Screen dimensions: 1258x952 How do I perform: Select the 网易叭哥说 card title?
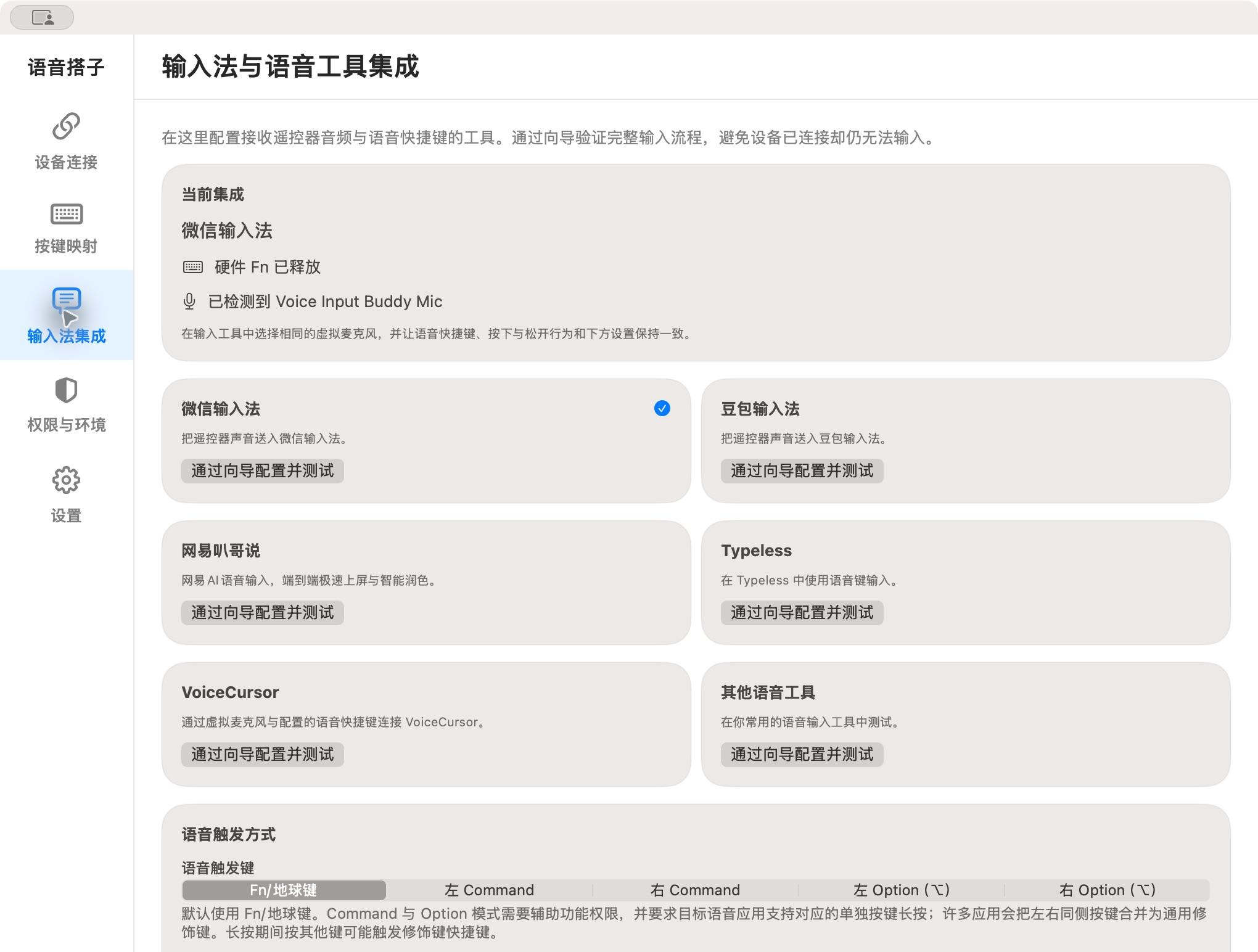(221, 551)
